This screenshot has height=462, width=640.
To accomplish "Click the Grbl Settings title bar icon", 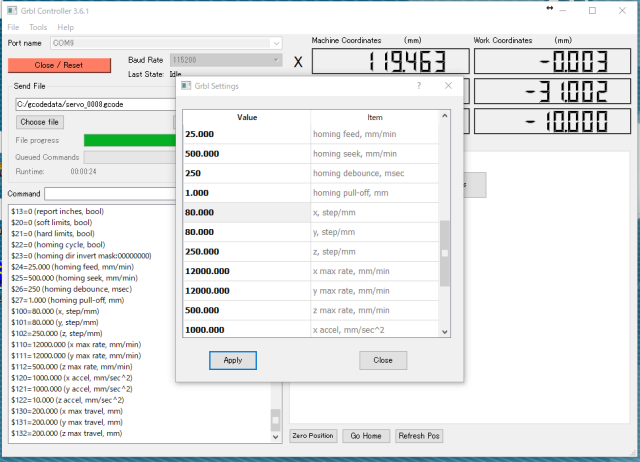I will point(186,86).
